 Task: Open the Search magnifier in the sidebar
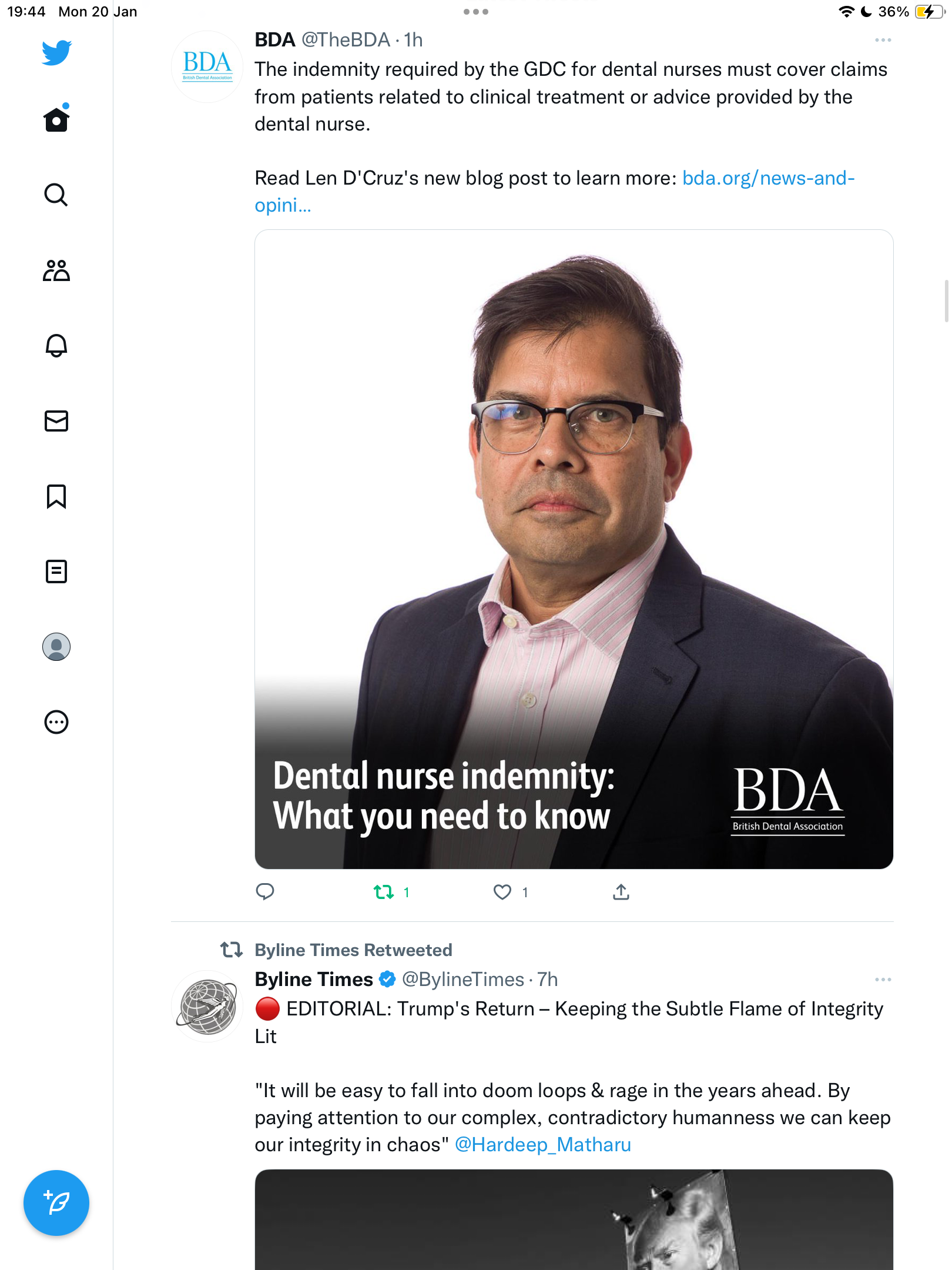click(x=56, y=195)
